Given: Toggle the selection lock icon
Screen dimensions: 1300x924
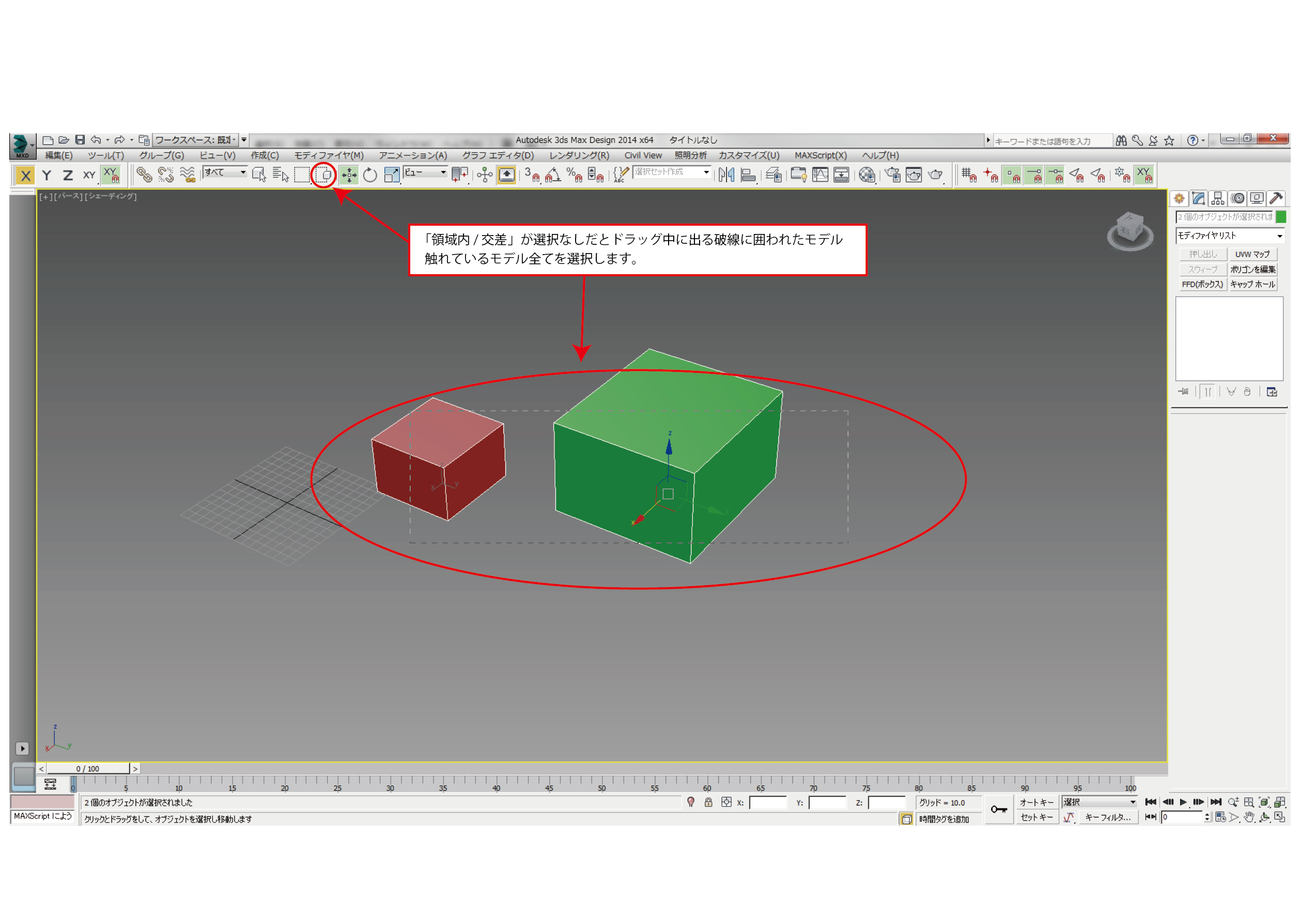Looking at the screenshot, I should click(708, 802).
